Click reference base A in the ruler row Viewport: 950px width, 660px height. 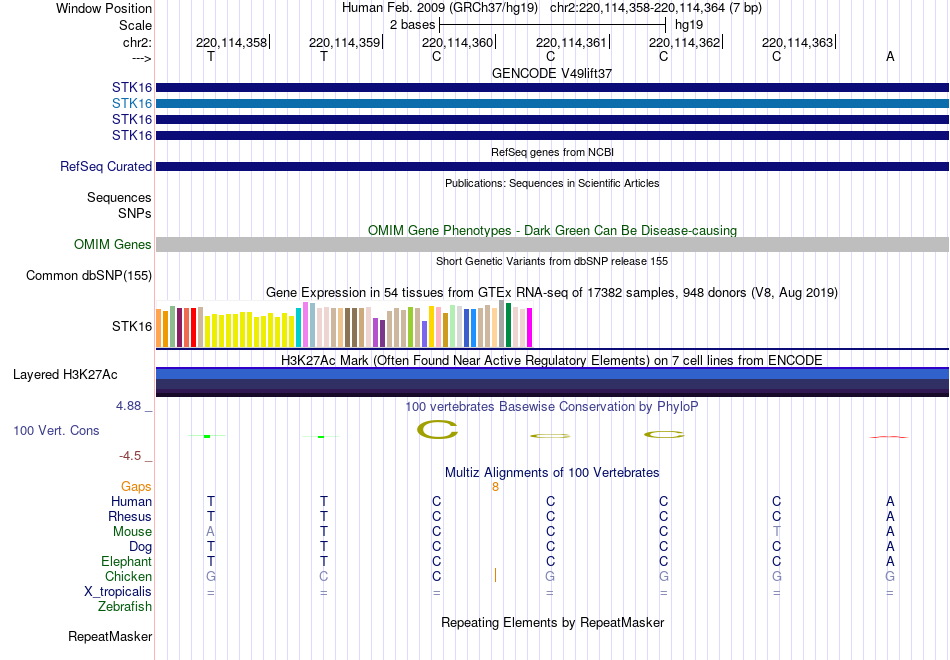point(889,56)
